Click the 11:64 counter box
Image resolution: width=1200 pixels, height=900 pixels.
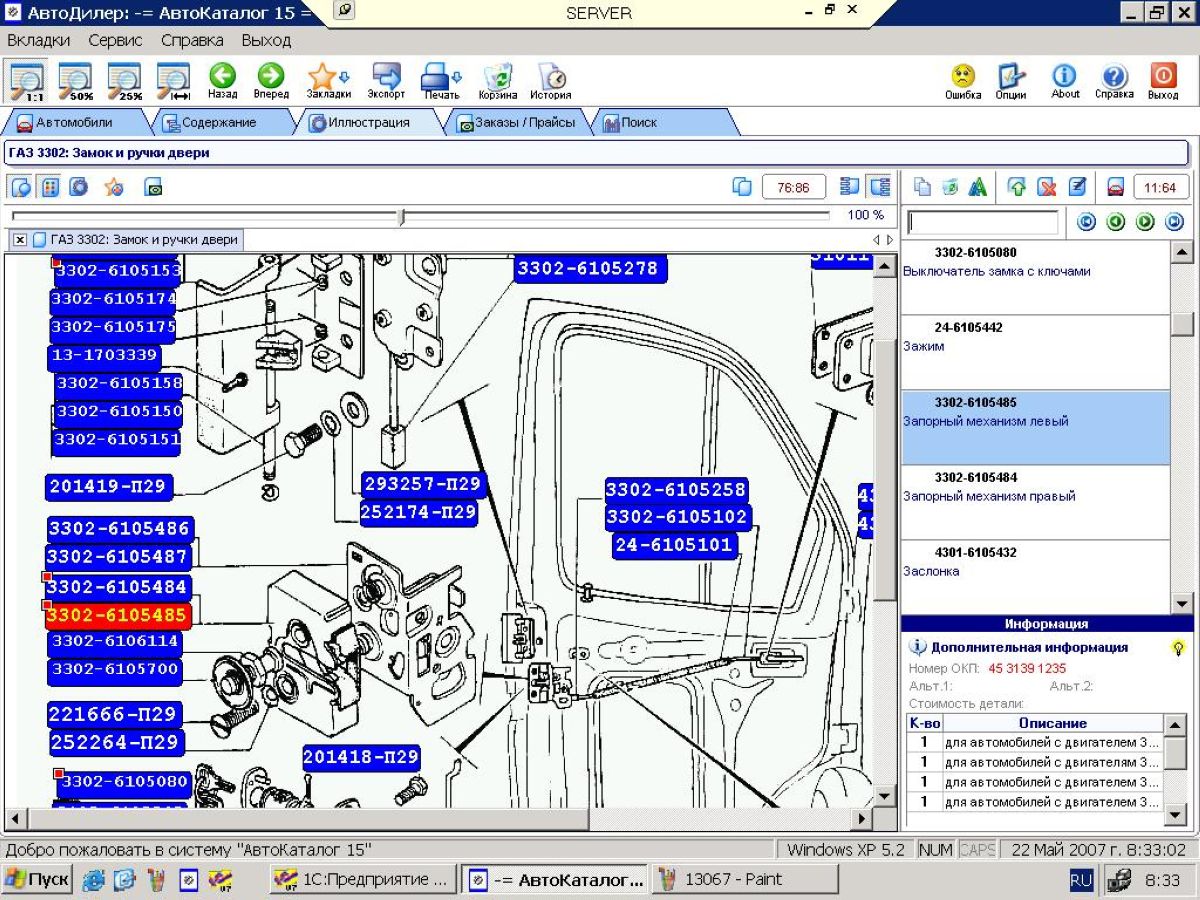pyautogui.click(x=1160, y=187)
